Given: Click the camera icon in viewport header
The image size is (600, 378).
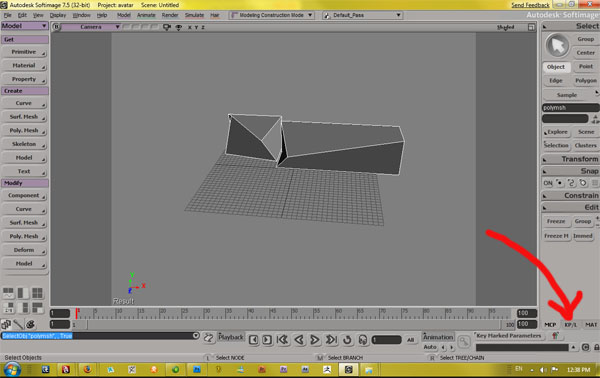Looking at the screenshot, I should pyautogui.click(x=167, y=27).
